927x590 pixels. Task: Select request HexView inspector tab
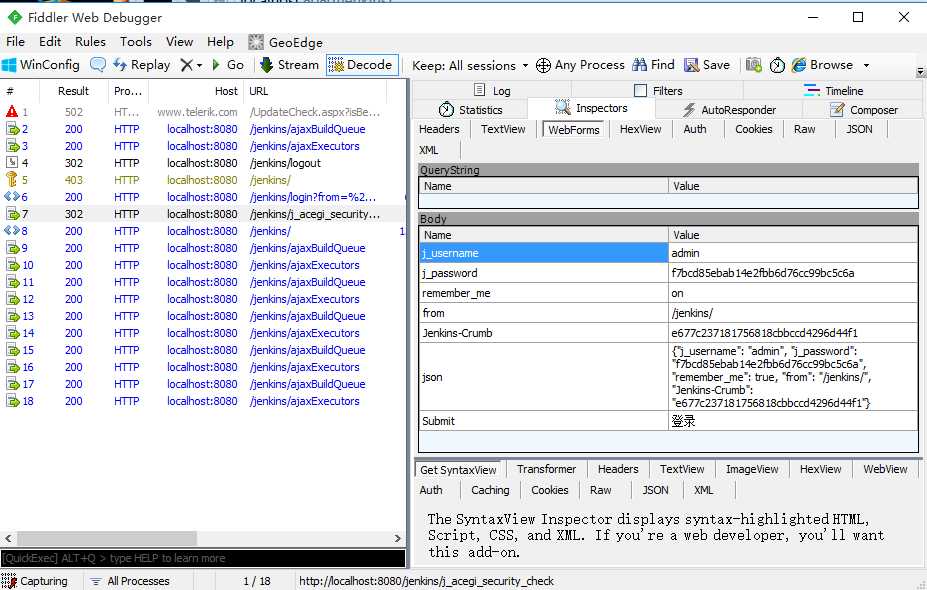click(x=640, y=129)
